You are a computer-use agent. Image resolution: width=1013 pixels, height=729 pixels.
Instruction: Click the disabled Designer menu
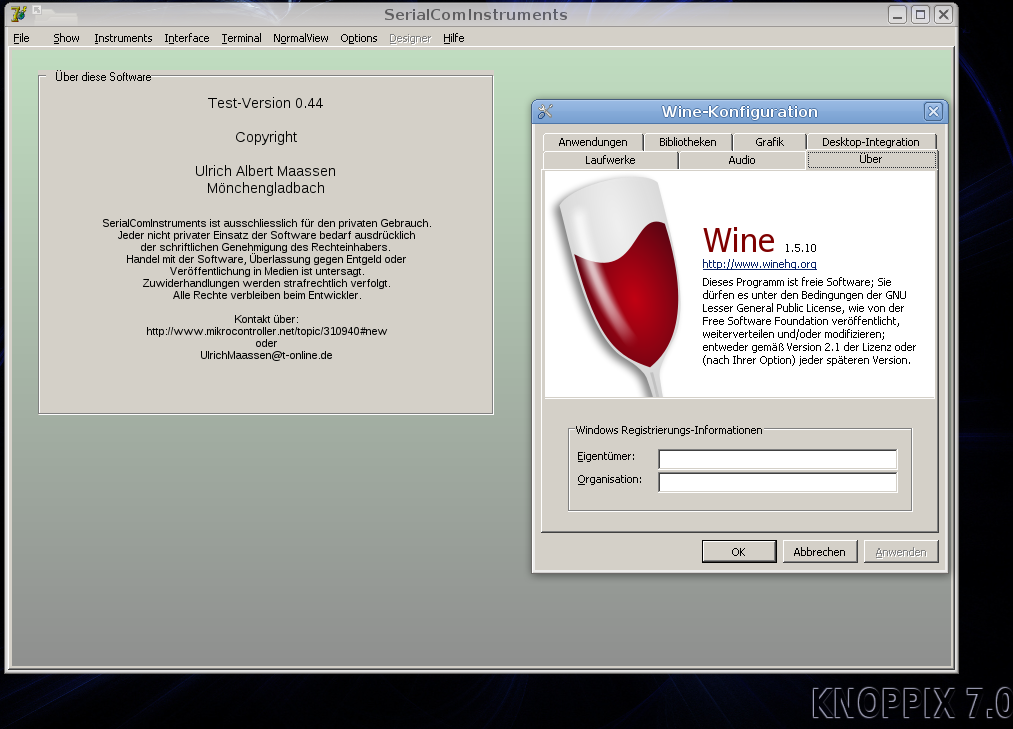(410, 38)
